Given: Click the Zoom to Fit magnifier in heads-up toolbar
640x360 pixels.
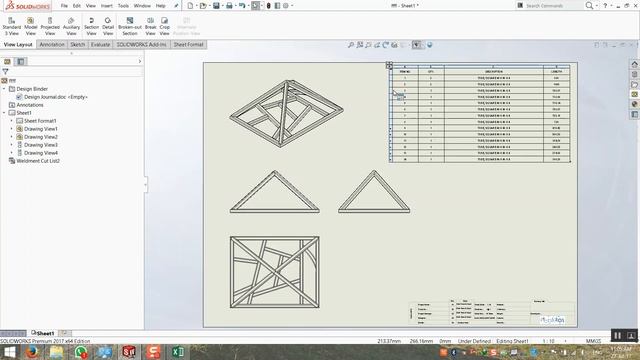Looking at the screenshot, I should coord(351,45).
